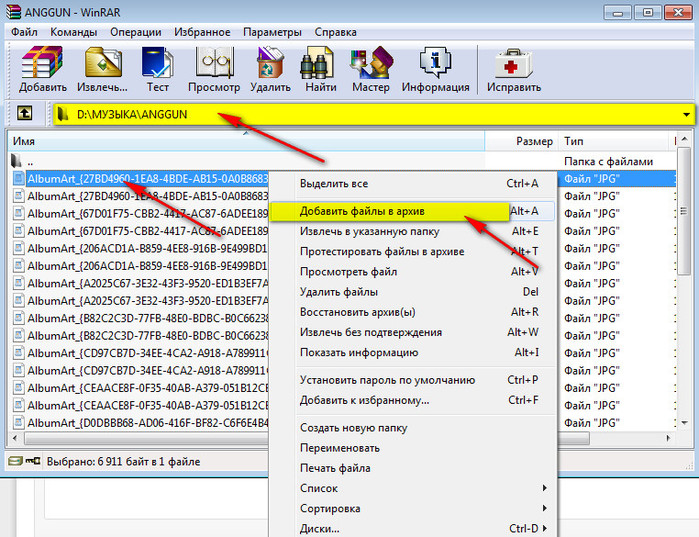Click the Добавить (Add) toolbar icon
The width and height of the screenshot is (699, 537).
(42, 69)
